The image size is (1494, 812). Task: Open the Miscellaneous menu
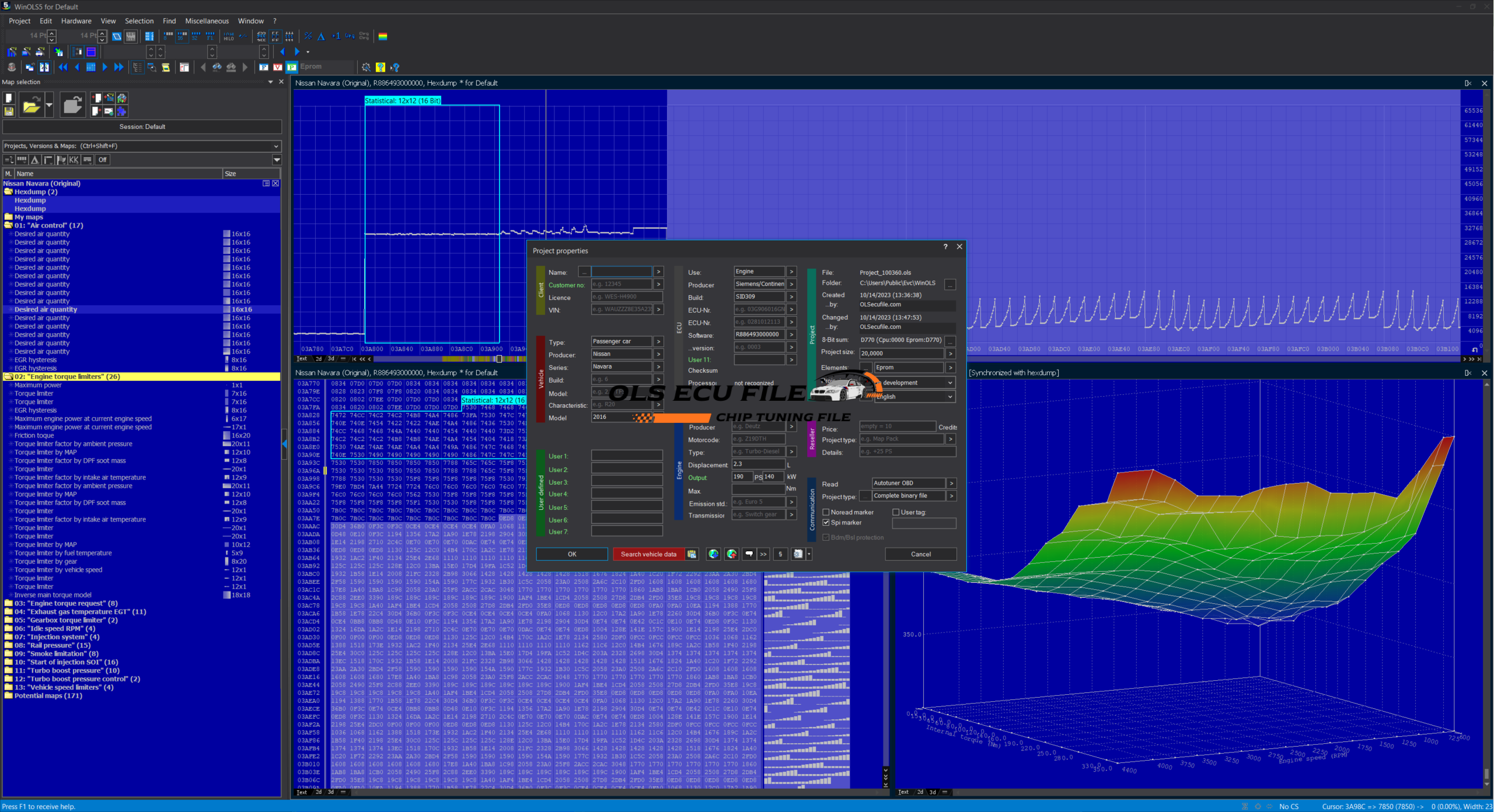[207, 21]
